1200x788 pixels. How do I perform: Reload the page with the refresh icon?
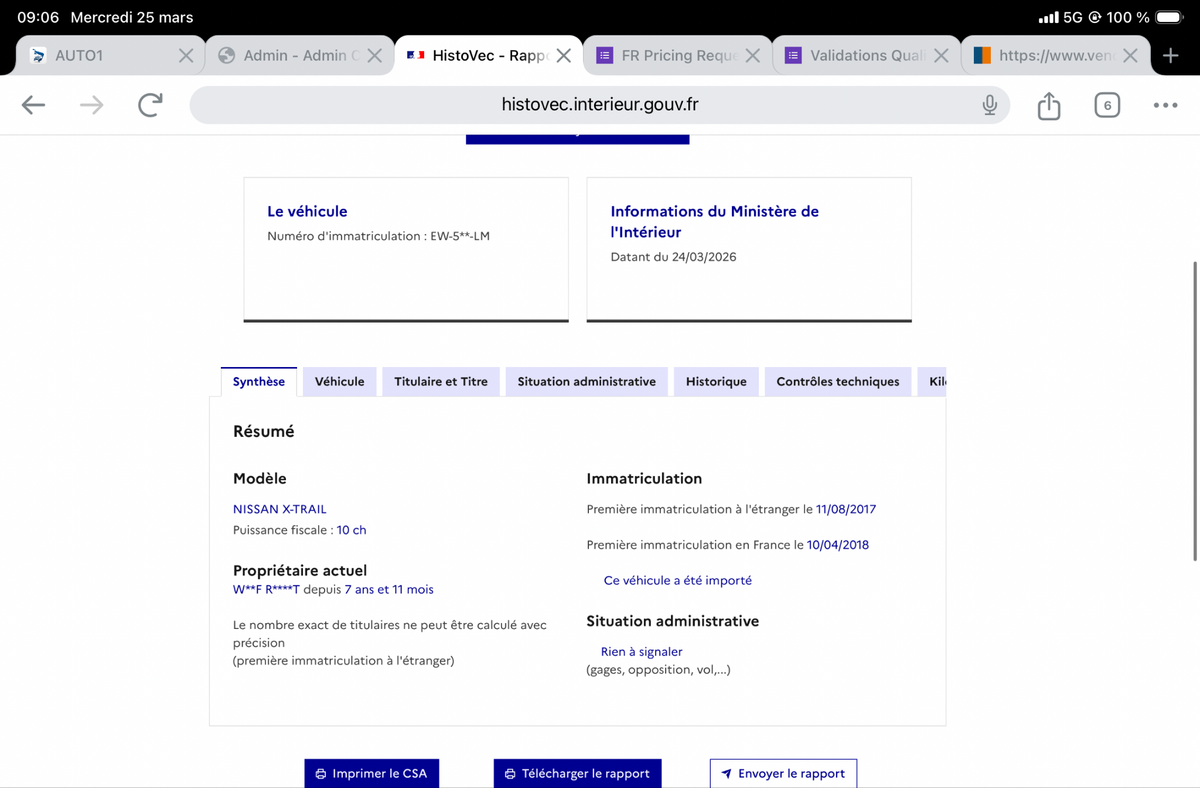(x=150, y=105)
